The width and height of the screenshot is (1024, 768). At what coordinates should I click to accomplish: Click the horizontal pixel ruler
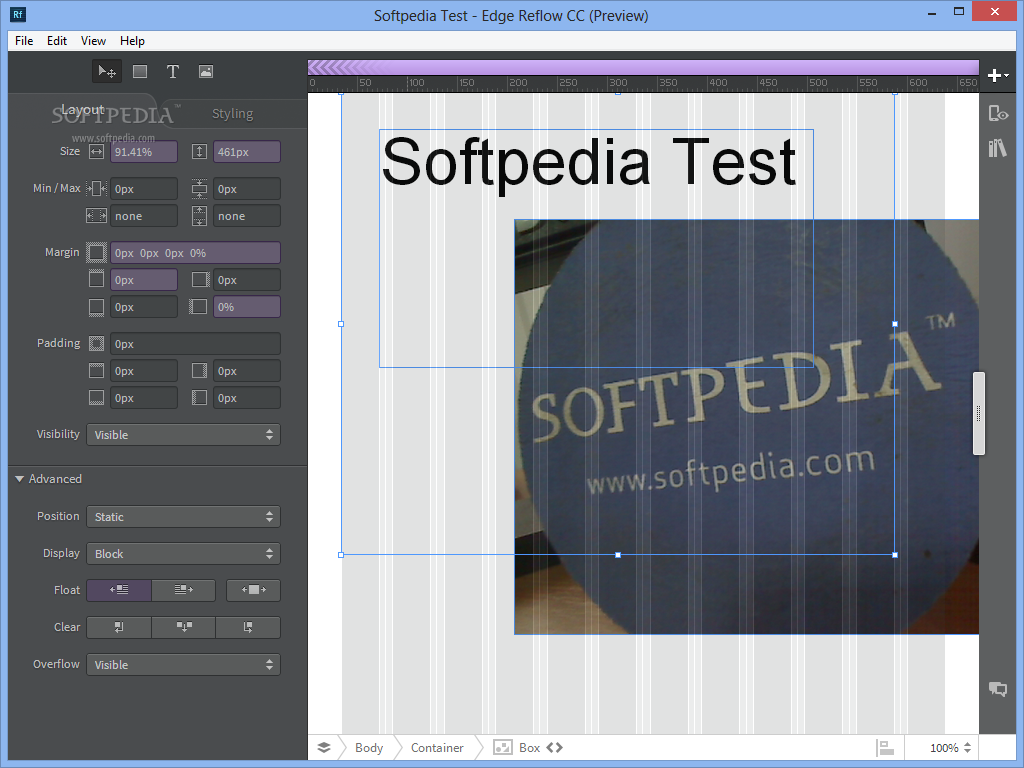point(643,83)
